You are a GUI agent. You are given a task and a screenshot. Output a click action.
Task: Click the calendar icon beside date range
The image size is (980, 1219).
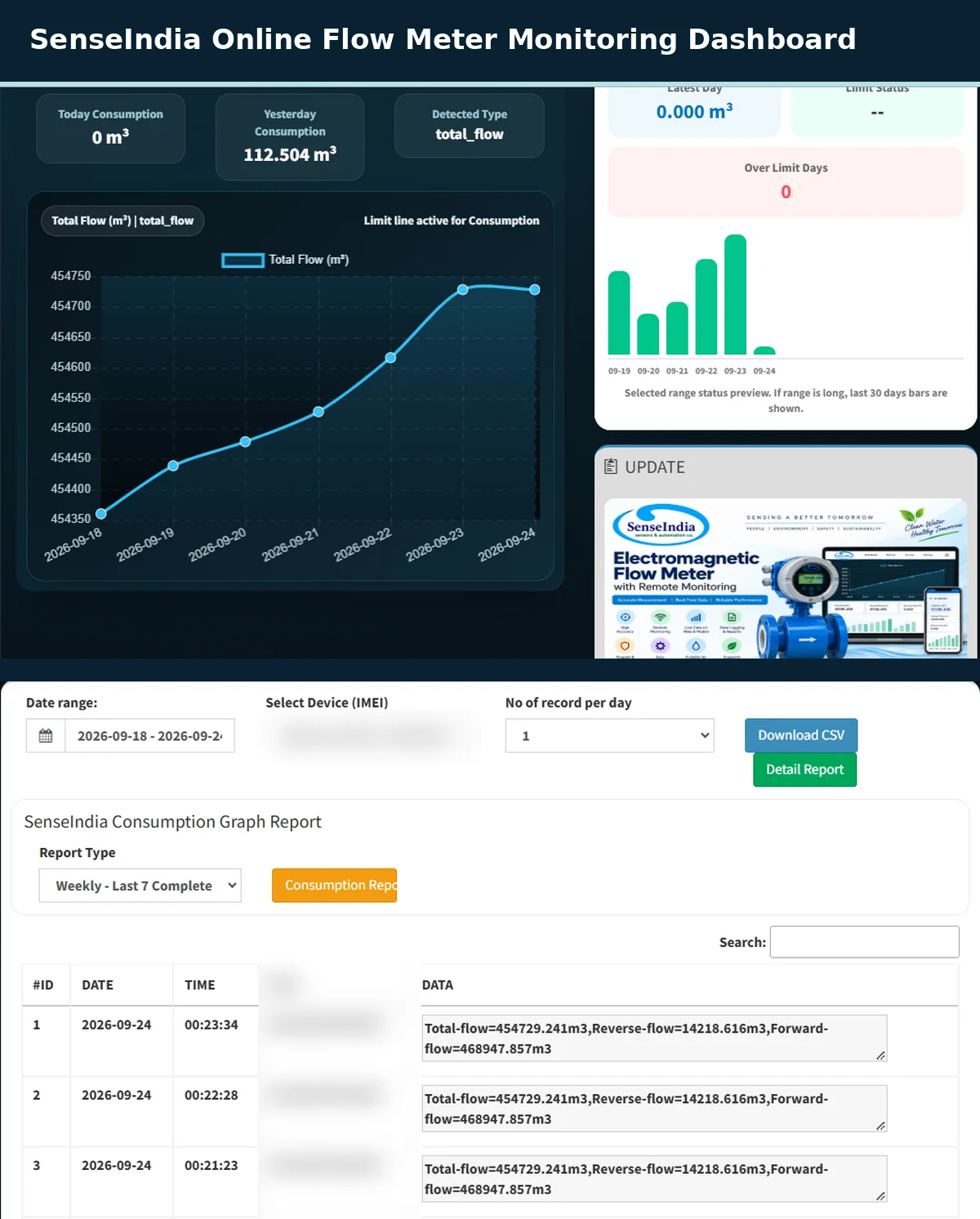coord(46,735)
